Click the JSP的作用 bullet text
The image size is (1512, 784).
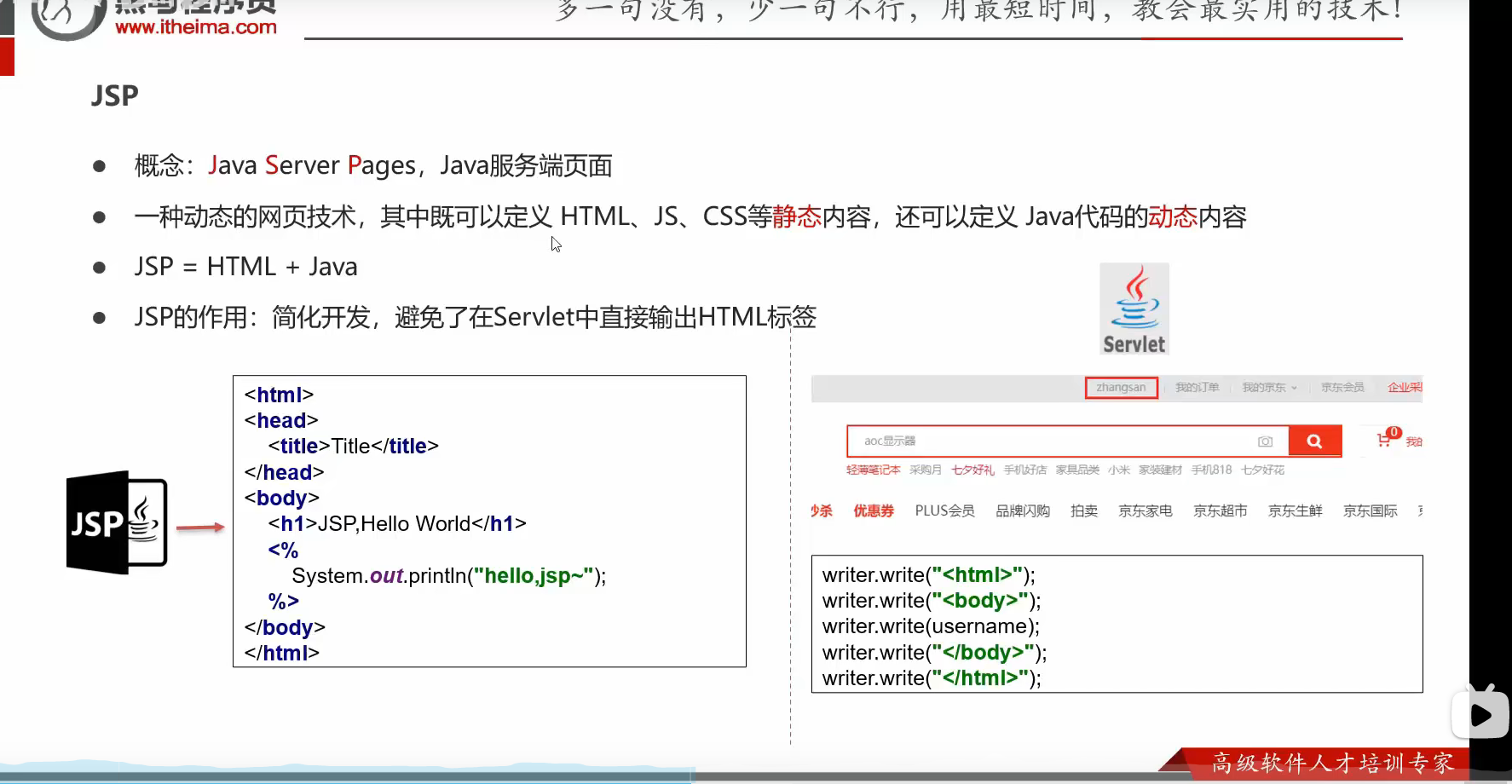click(476, 317)
